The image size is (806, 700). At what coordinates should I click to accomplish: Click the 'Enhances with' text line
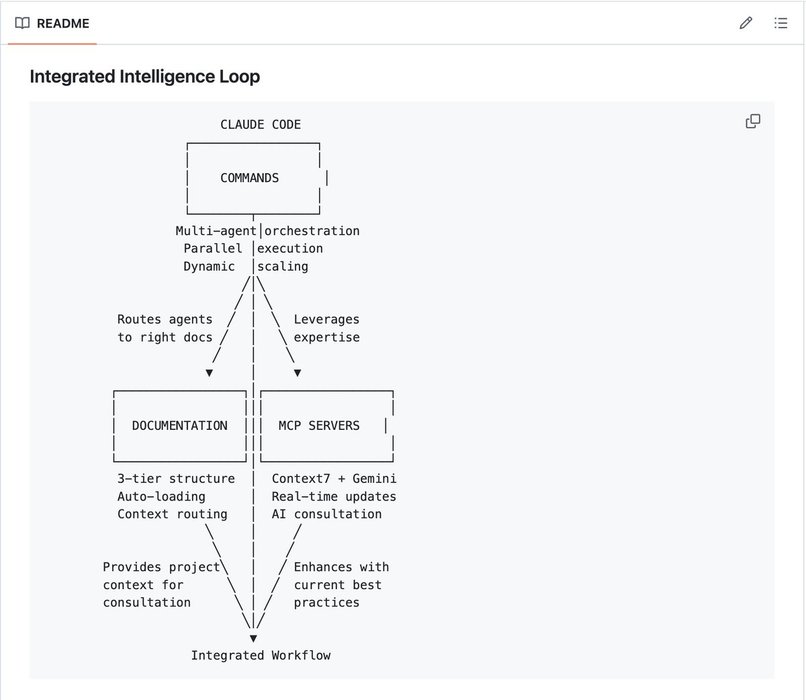tap(341, 567)
